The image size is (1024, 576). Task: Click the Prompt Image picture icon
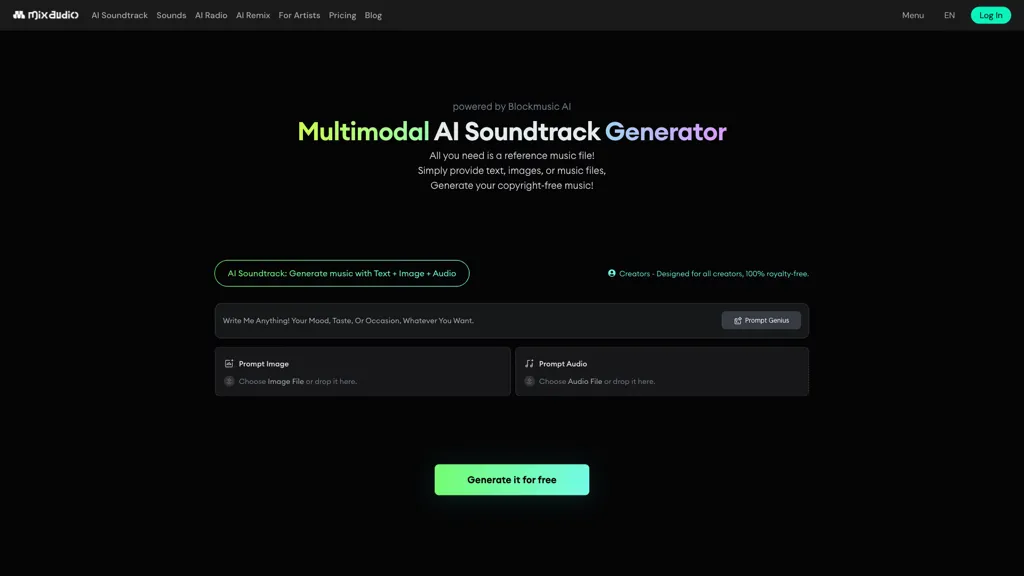click(x=229, y=363)
